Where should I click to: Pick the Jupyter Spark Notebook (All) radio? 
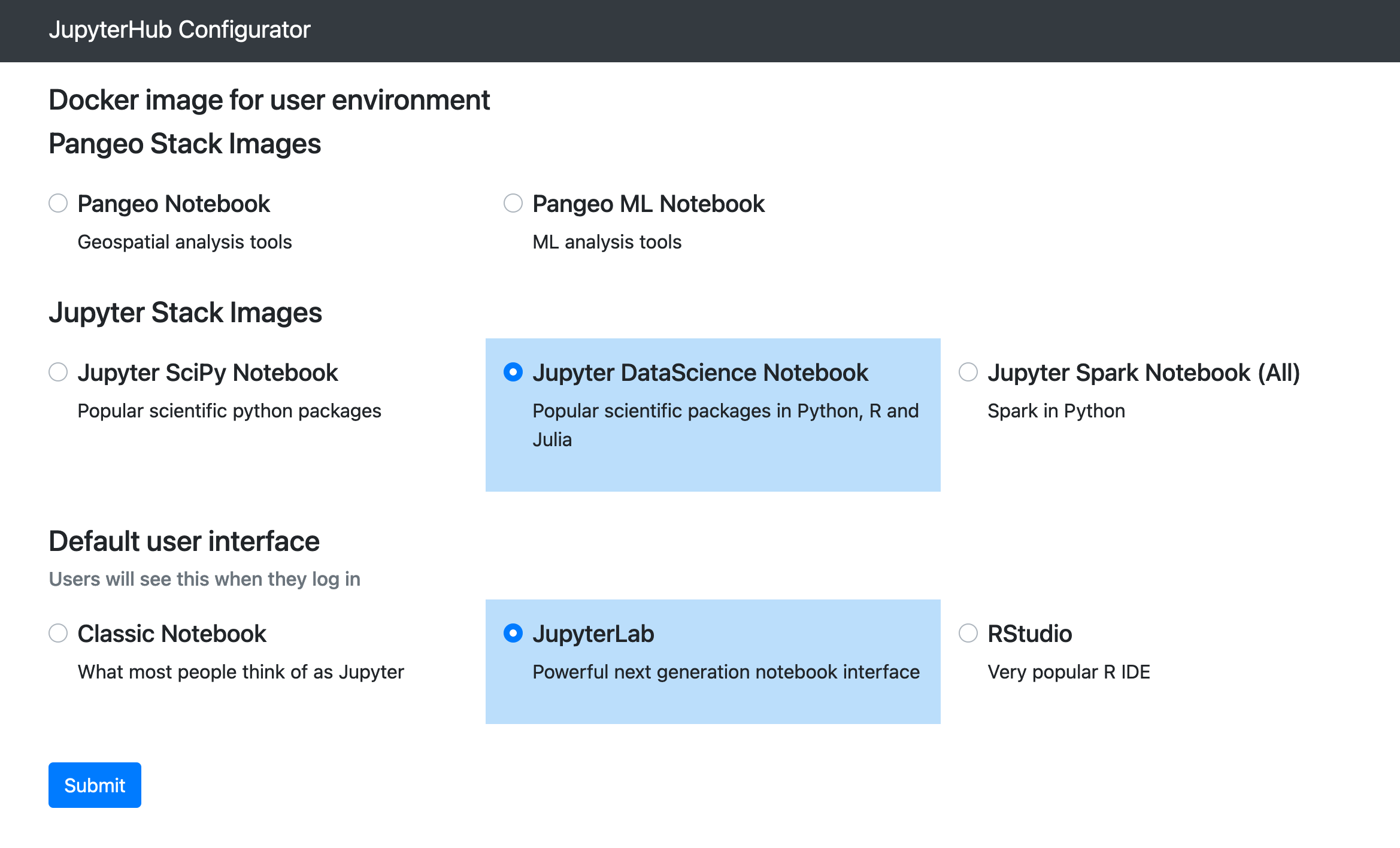point(968,372)
